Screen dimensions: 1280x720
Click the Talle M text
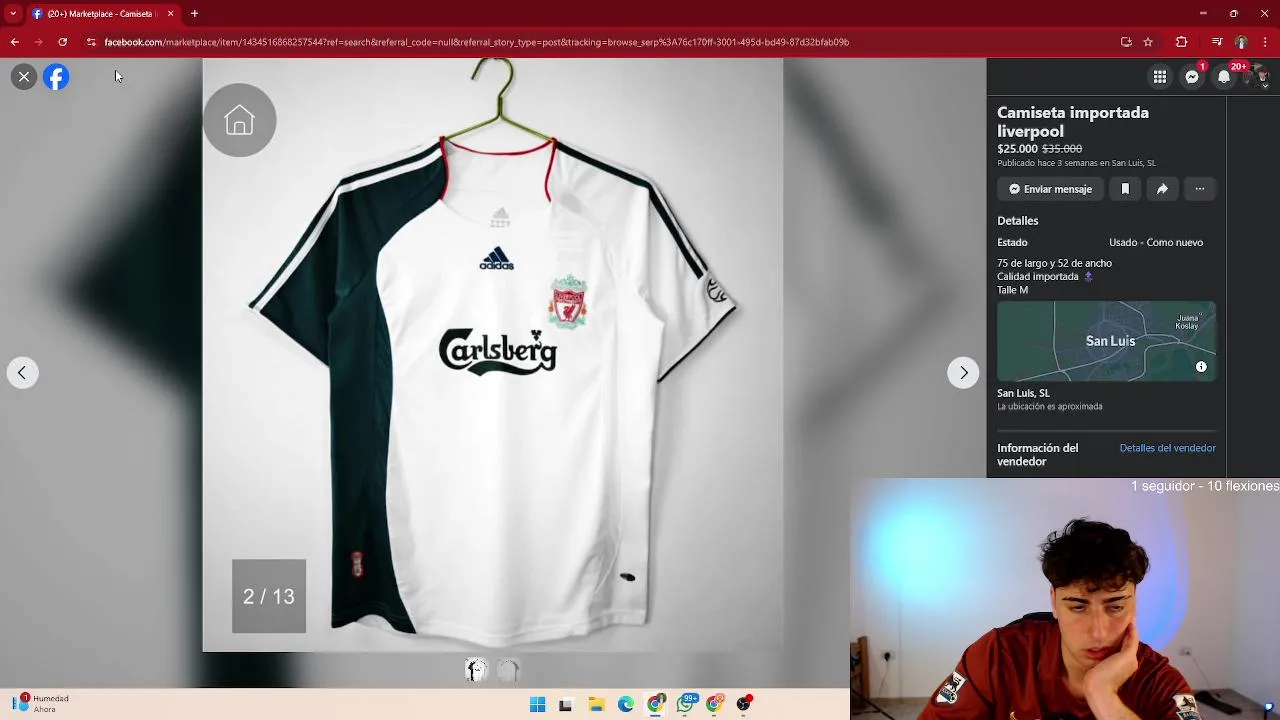tap(1012, 290)
